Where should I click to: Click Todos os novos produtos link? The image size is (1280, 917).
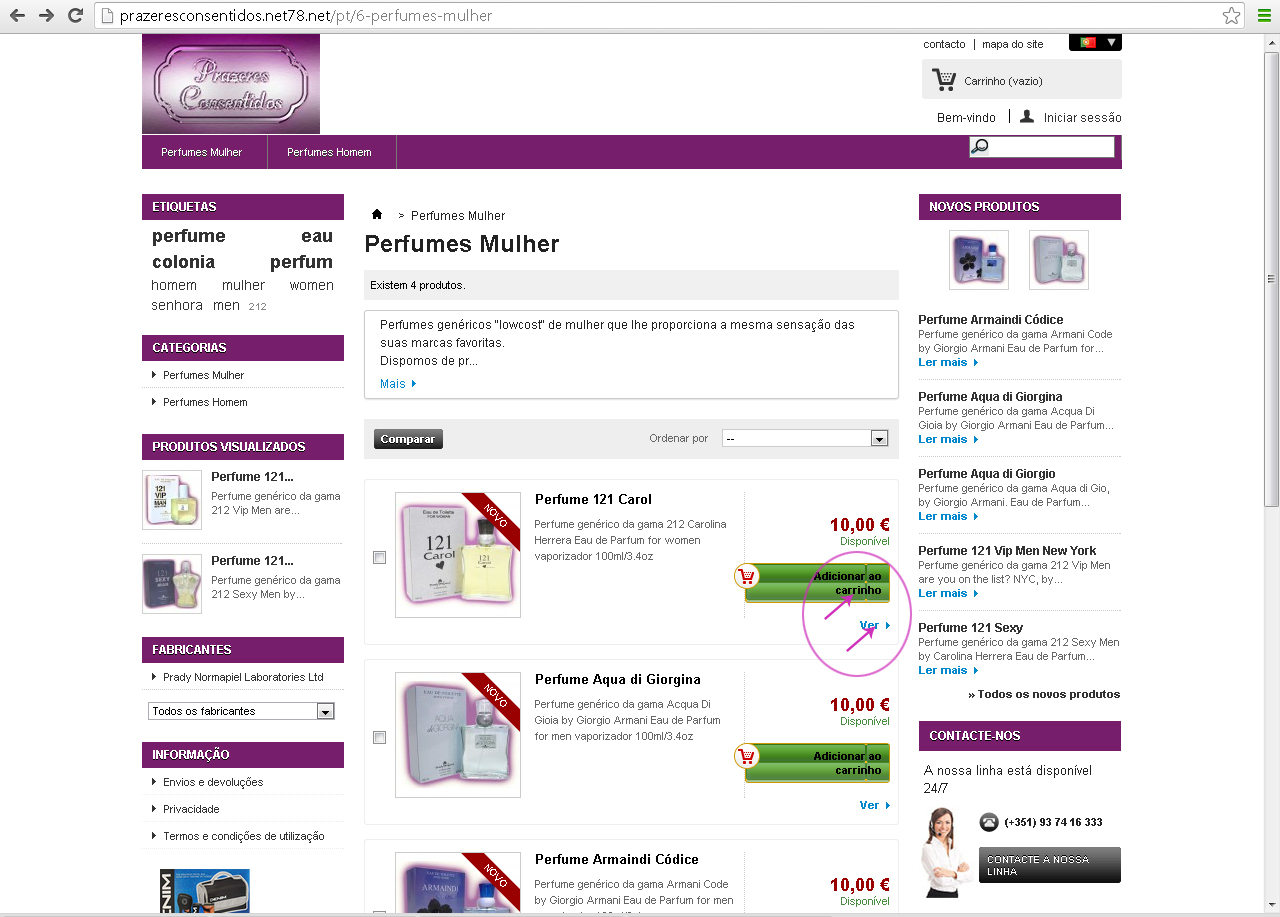[x=1044, y=694]
